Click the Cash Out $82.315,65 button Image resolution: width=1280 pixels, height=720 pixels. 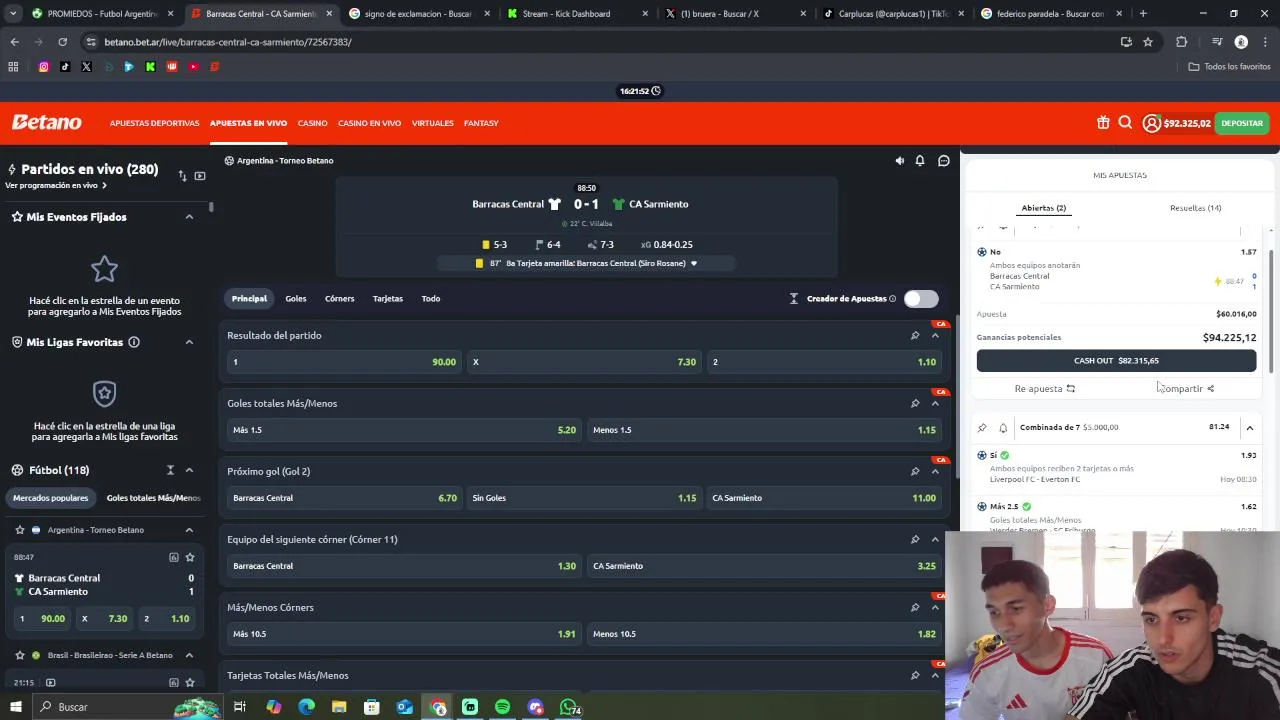(x=1116, y=360)
